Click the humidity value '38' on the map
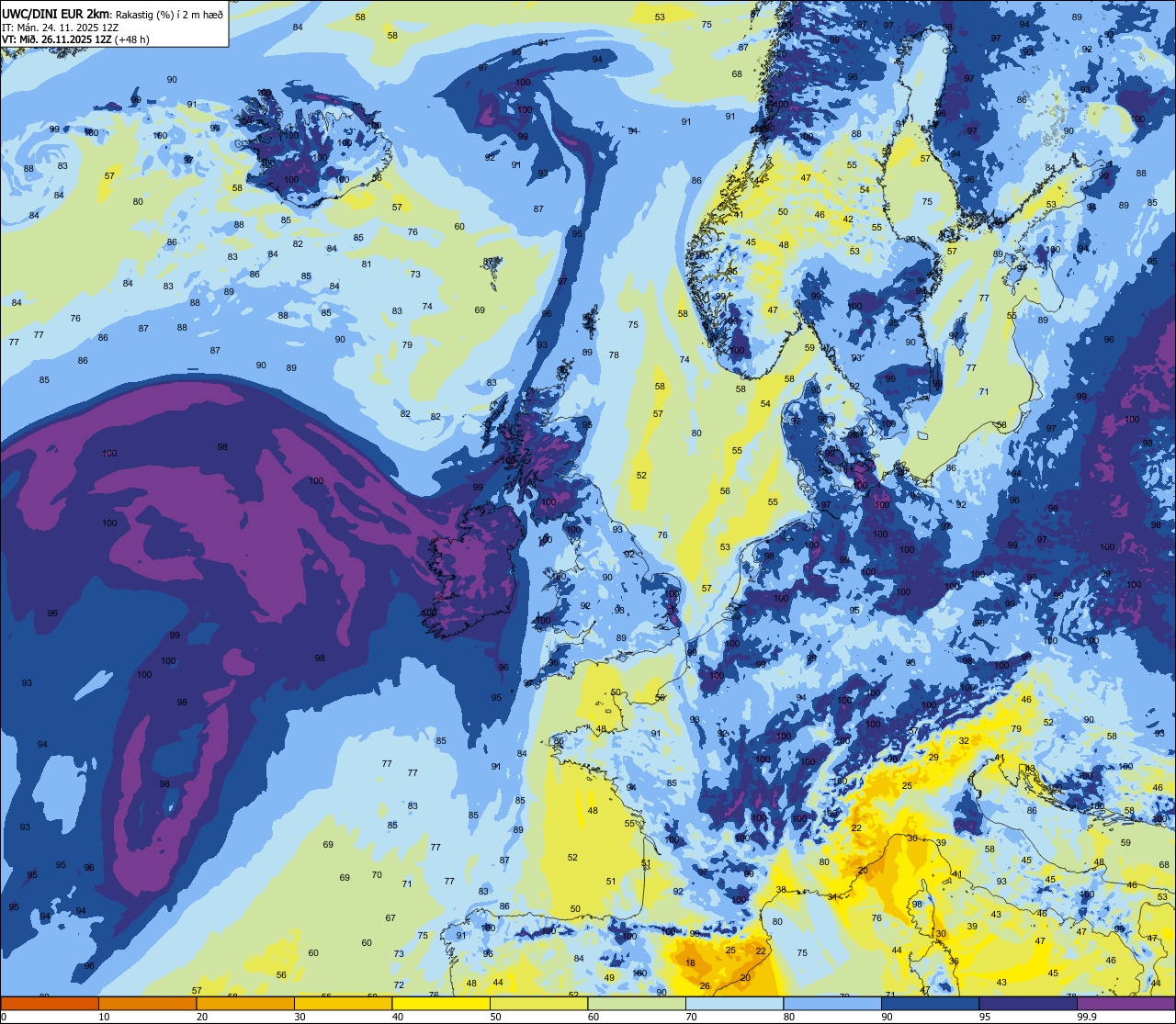 tap(781, 889)
